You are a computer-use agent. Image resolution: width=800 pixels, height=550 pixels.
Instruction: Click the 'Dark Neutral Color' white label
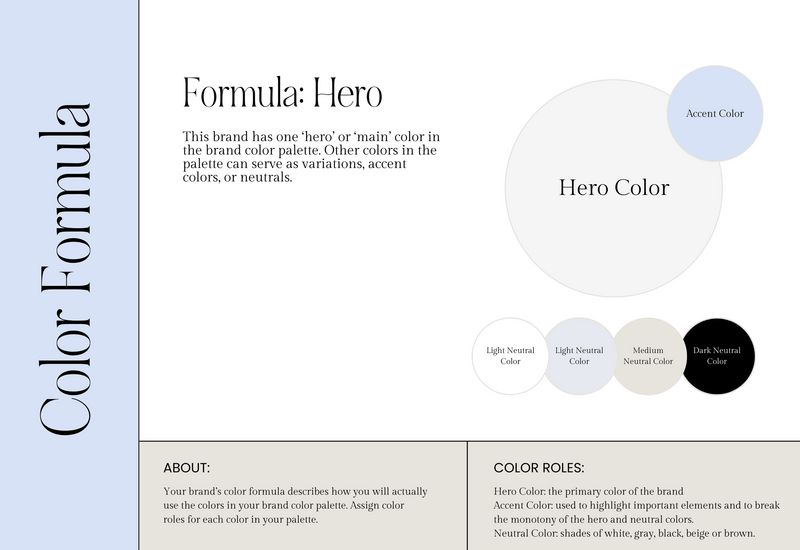click(x=717, y=356)
